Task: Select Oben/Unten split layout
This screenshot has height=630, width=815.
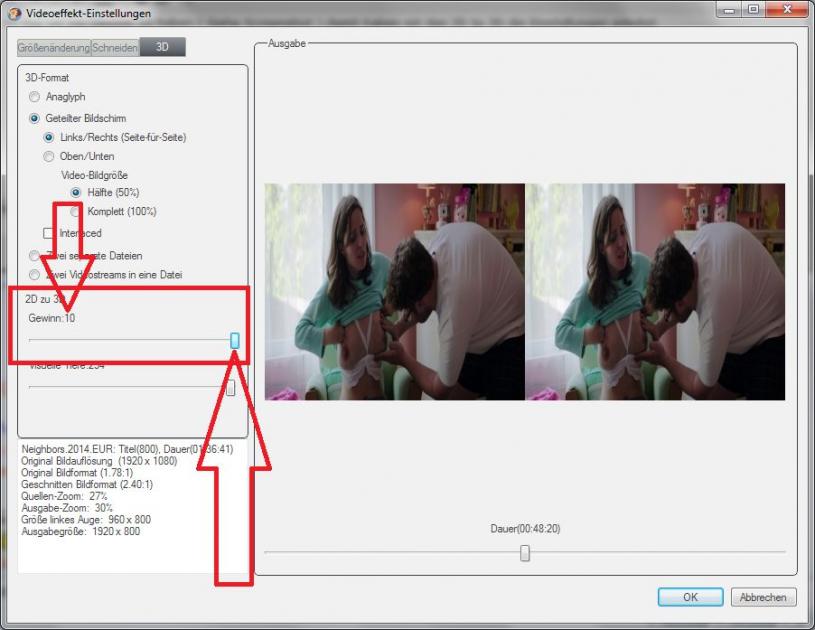Action: (x=49, y=156)
